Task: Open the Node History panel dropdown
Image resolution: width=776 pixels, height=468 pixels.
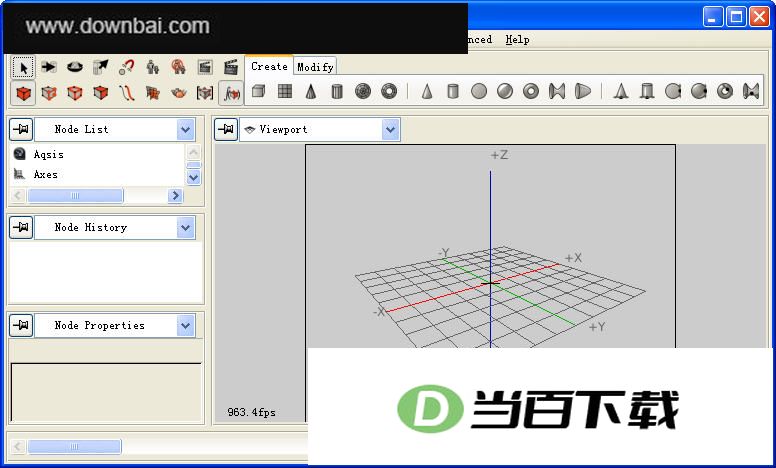Action: pyautogui.click(x=186, y=228)
